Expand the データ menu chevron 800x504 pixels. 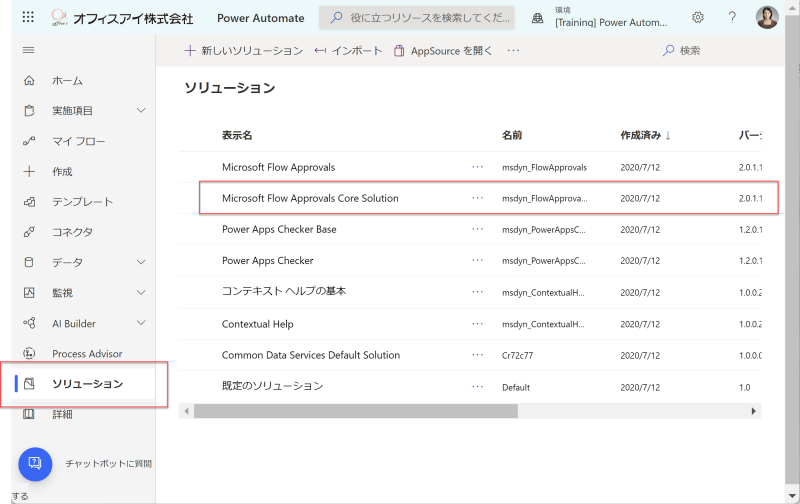[x=141, y=262]
